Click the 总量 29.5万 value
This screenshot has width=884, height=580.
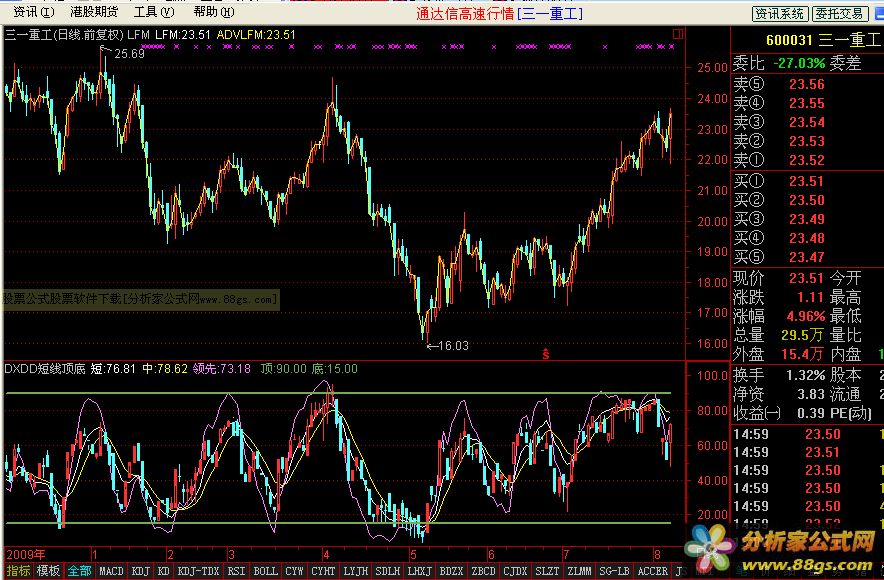click(803, 335)
